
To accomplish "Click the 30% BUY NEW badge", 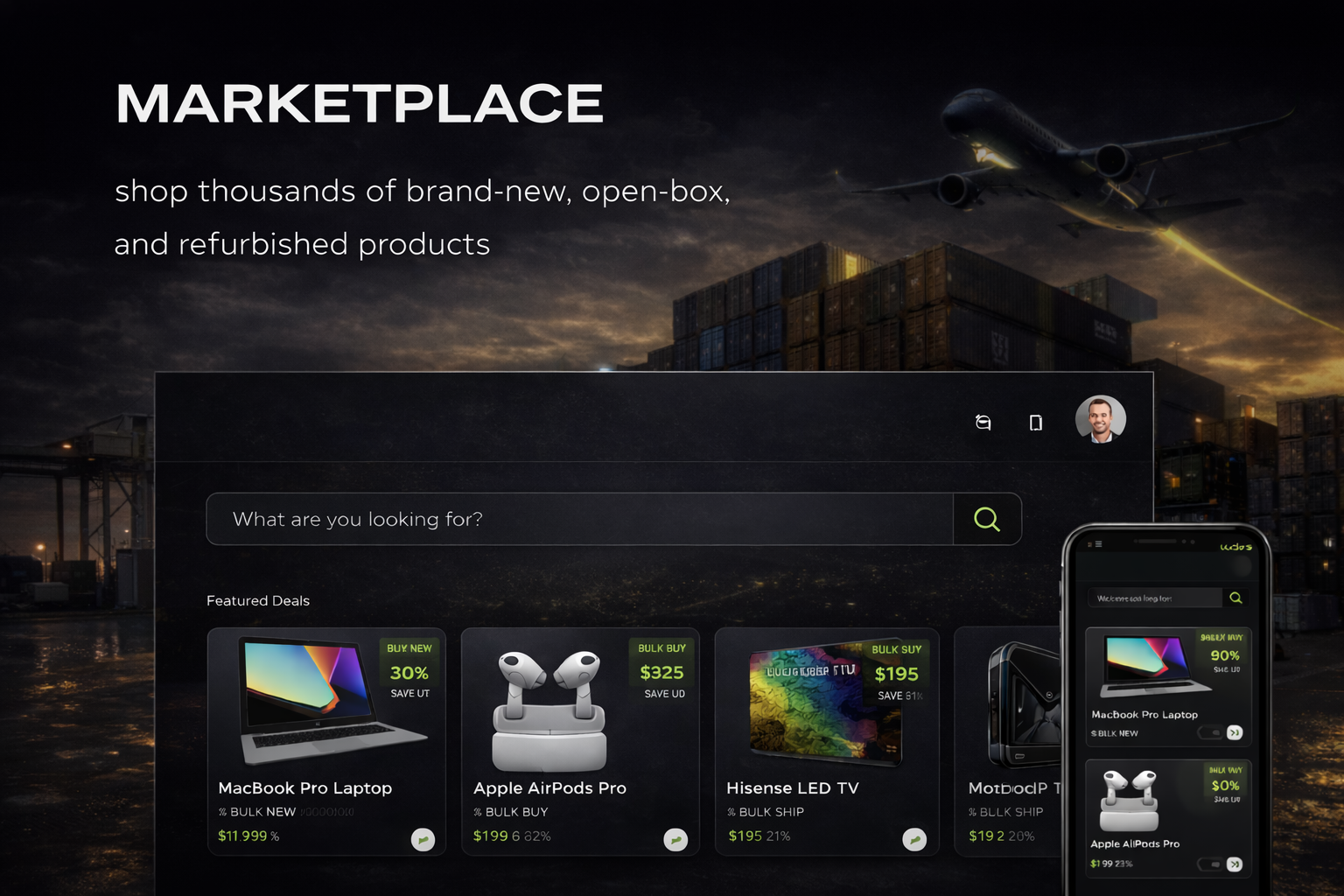I will 409,671.
